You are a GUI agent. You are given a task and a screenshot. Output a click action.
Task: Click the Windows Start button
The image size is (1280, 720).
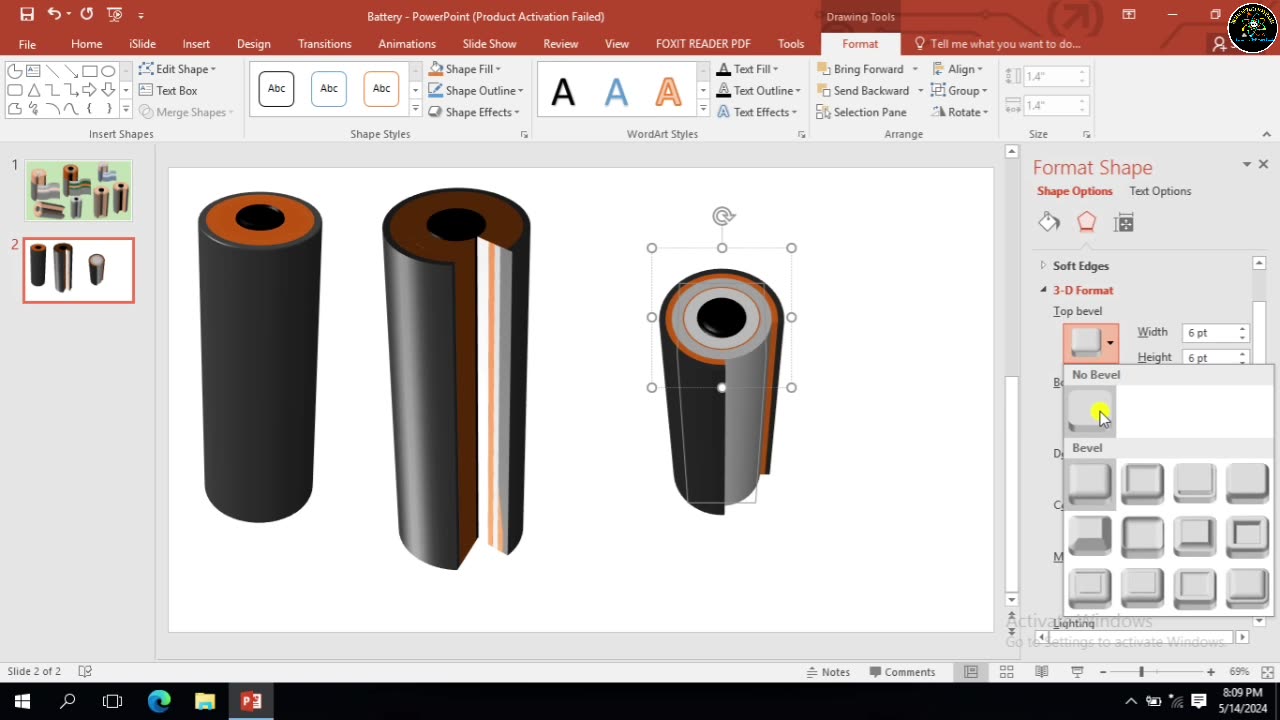(22, 701)
